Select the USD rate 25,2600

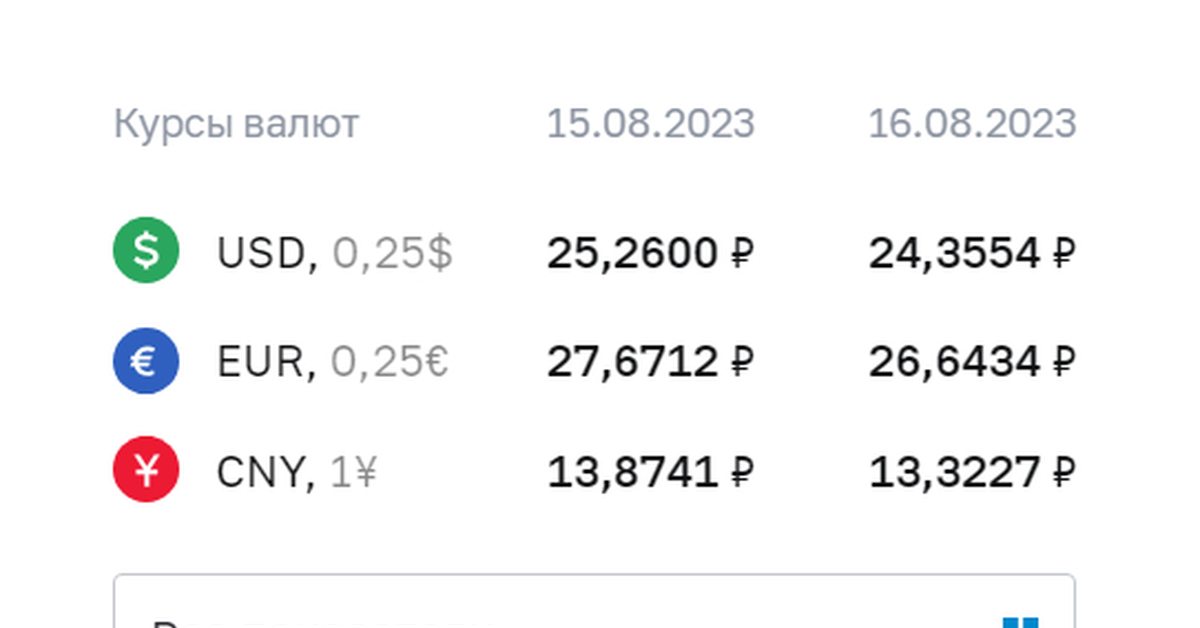click(x=632, y=254)
